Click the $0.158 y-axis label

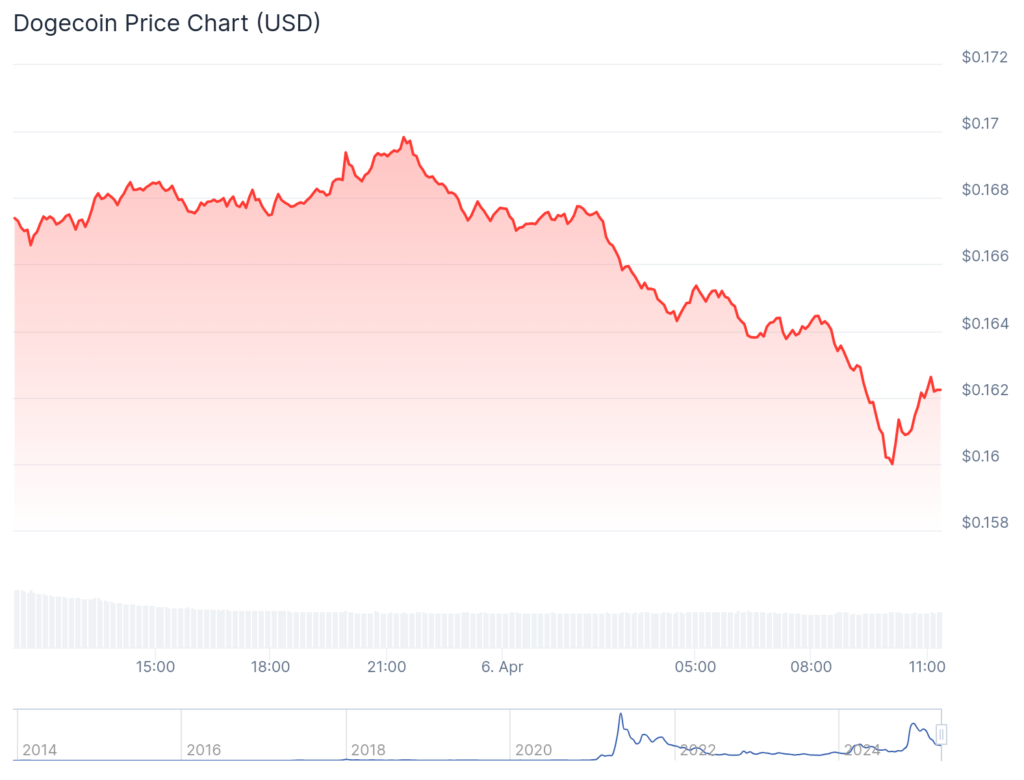pos(986,523)
